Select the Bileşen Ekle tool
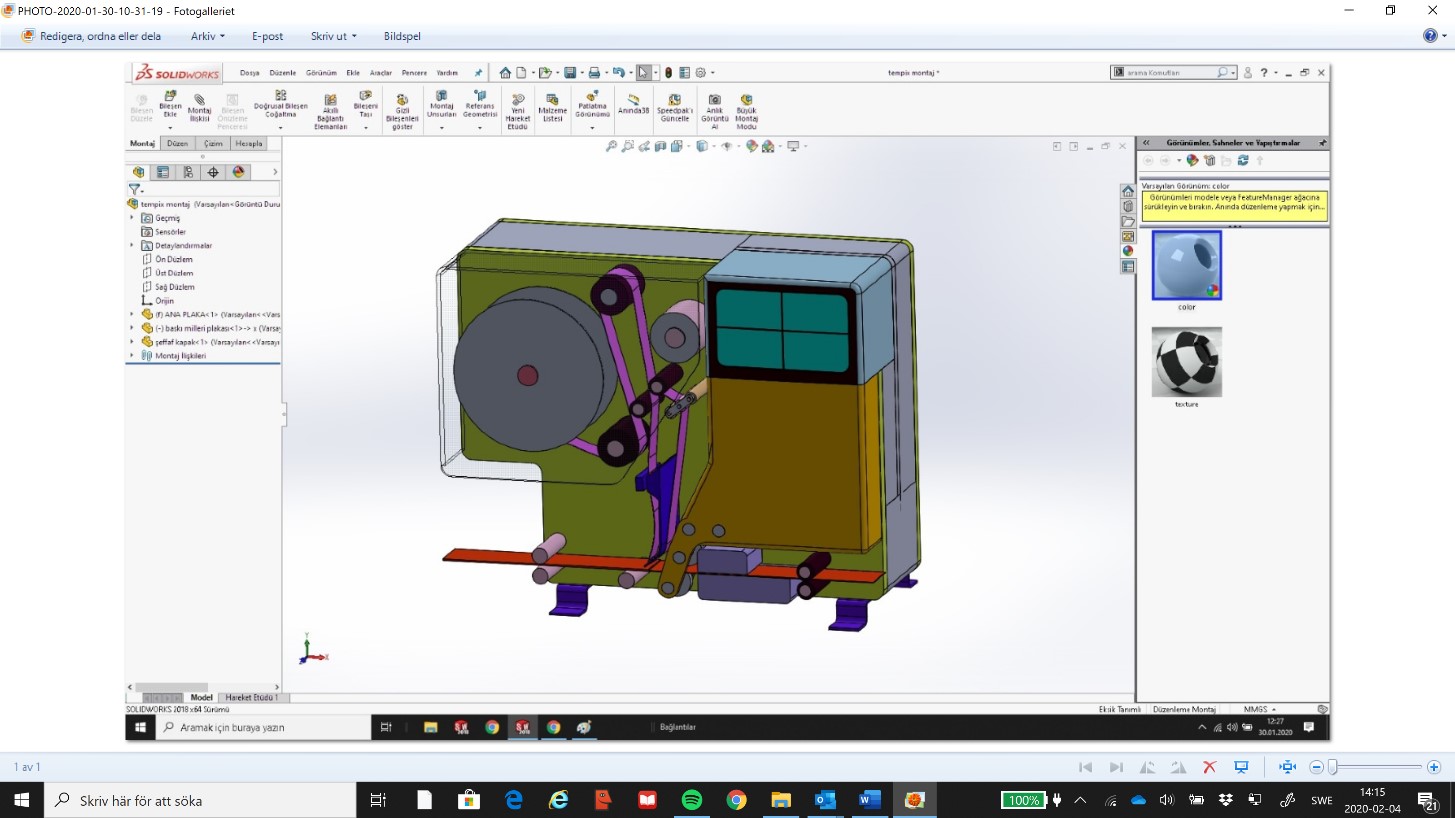 click(x=170, y=107)
